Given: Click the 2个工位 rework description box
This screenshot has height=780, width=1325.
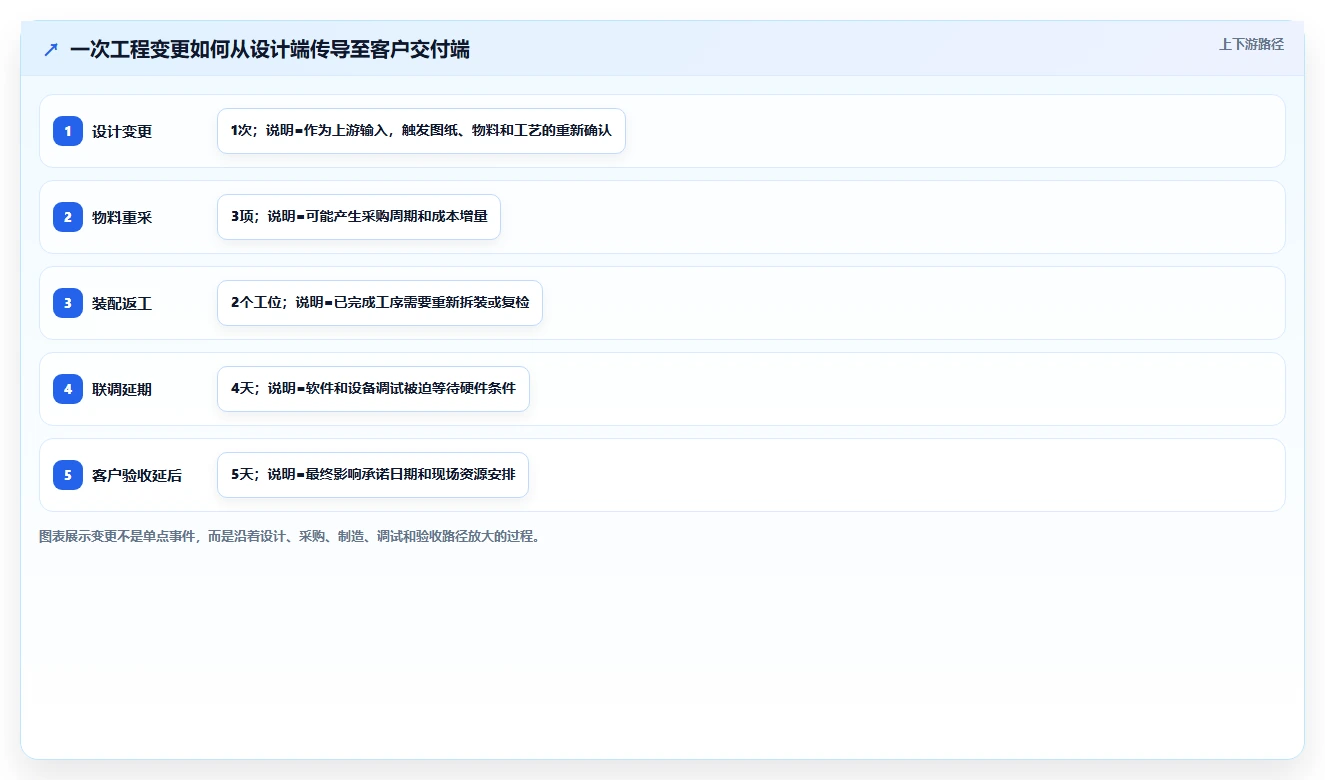Looking at the screenshot, I should coord(380,303).
